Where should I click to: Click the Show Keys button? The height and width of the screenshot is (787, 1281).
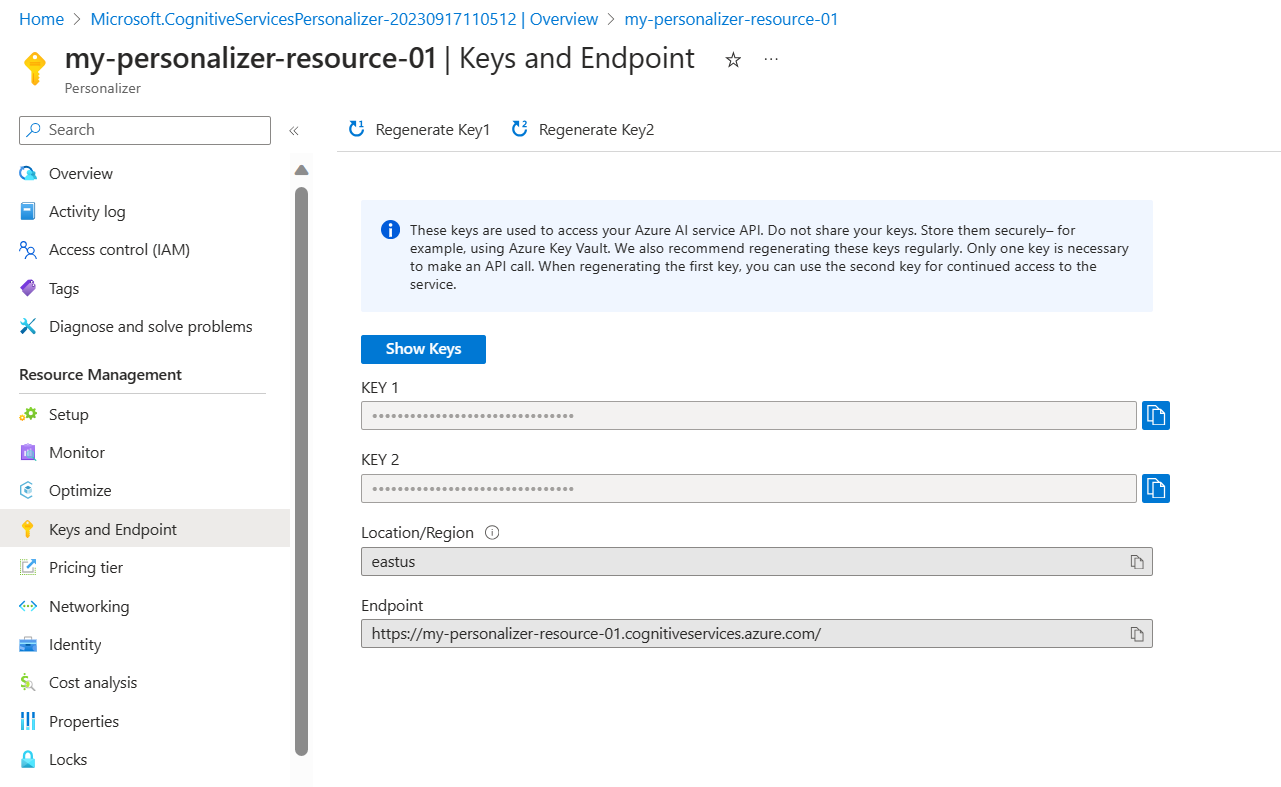(x=423, y=349)
